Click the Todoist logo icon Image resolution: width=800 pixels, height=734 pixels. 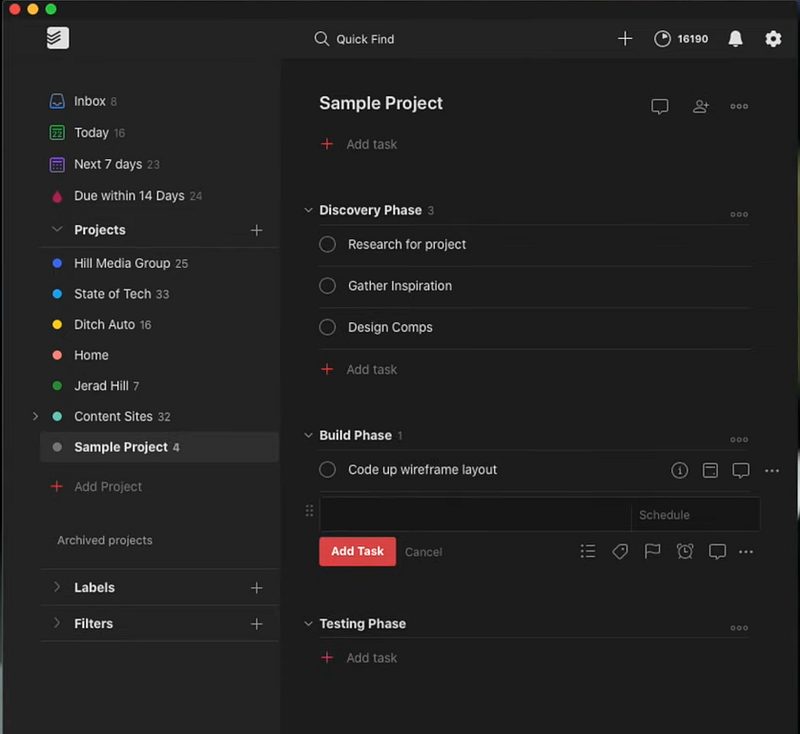58,38
